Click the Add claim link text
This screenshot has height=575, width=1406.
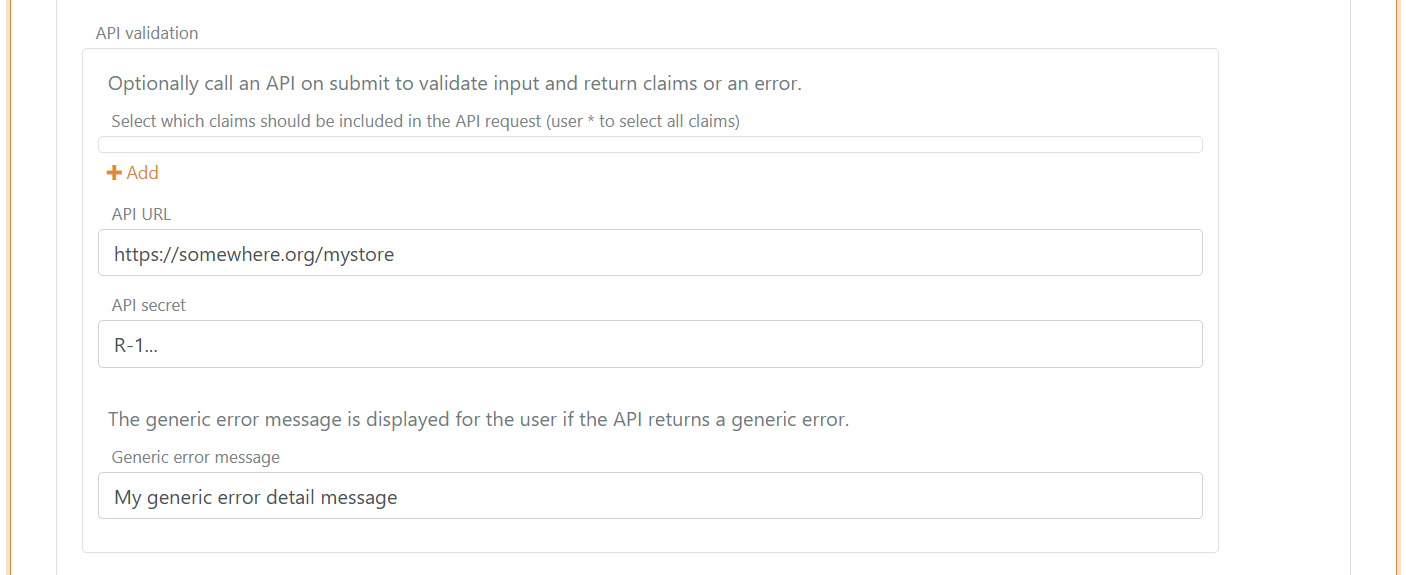[142, 173]
